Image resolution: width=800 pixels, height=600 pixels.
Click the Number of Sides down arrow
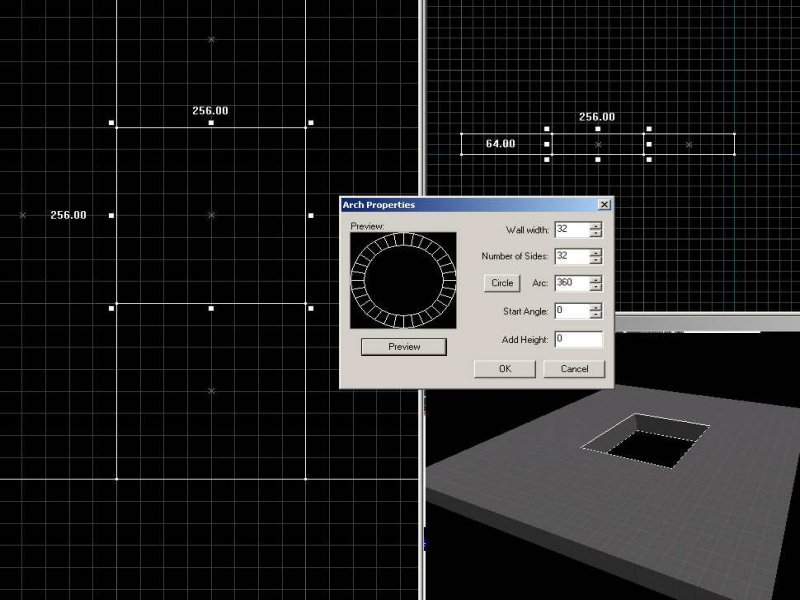pos(596,260)
